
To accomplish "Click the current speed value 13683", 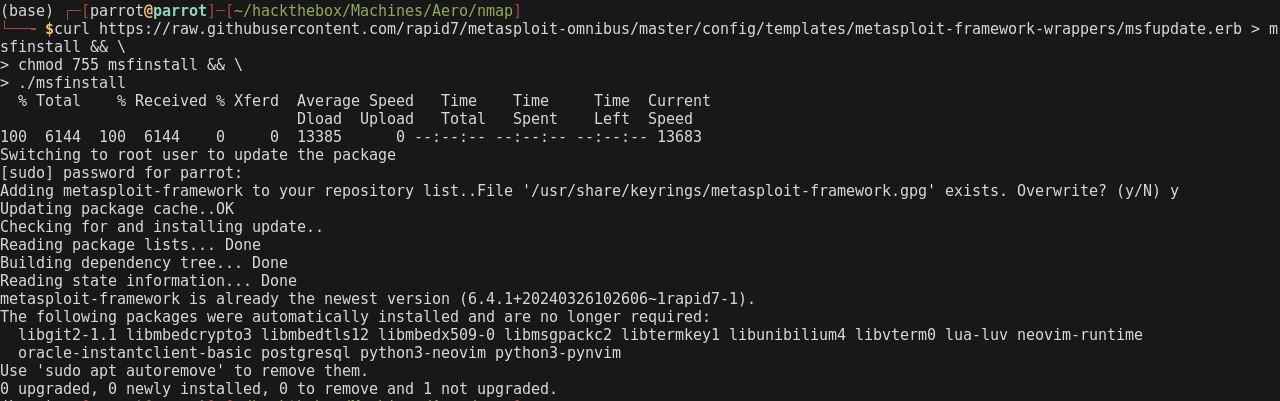I will pyautogui.click(x=679, y=136).
